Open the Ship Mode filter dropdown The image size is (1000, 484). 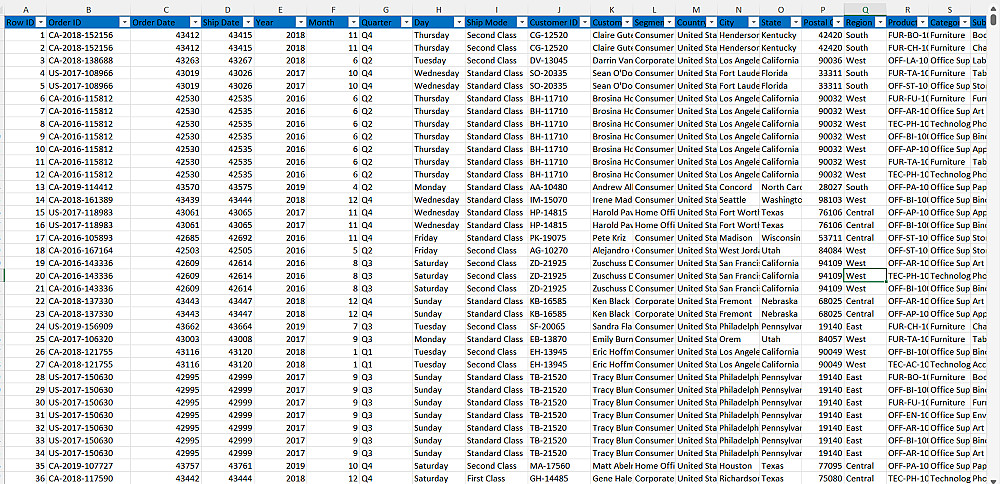(521, 22)
